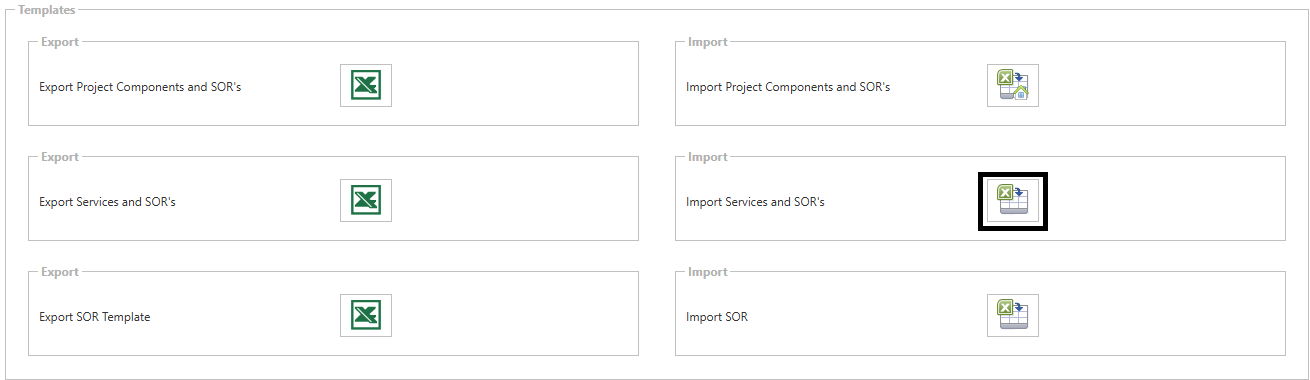The height and width of the screenshot is (380, 1310).
Task: Select the 'Export Services and SOR's' label
Action: point(107,202)
